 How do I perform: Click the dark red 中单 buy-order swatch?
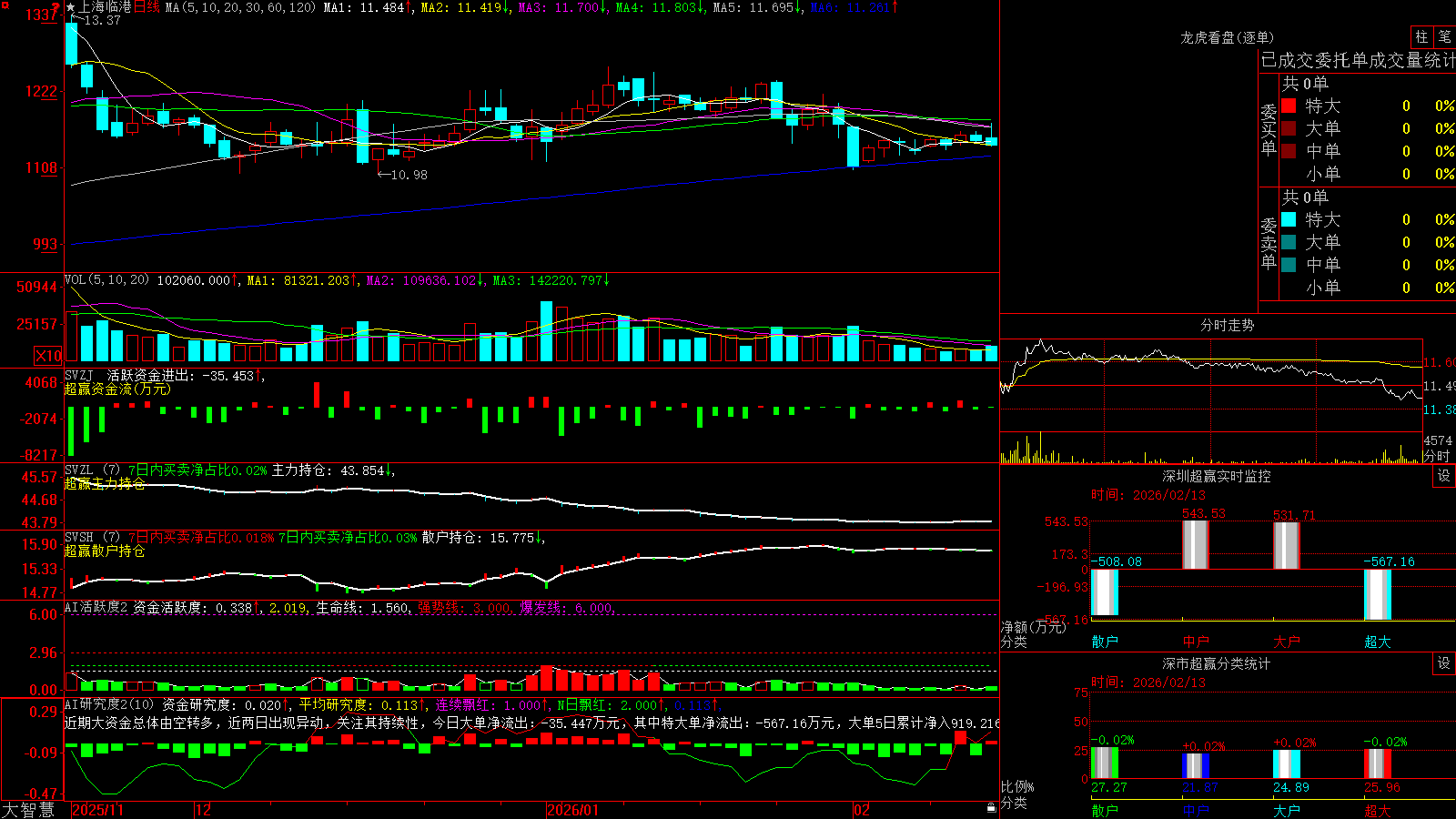click(1289, 151)
